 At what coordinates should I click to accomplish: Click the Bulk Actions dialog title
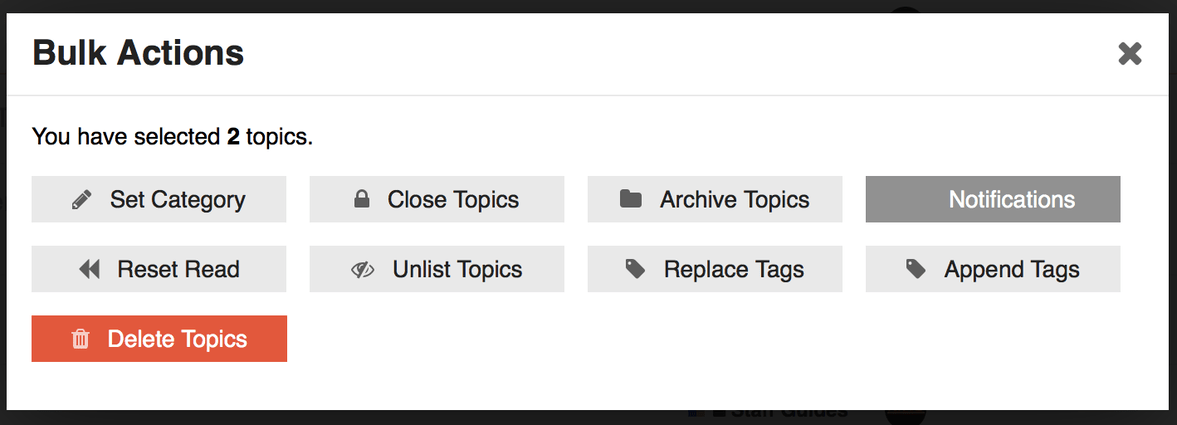coord(138,53)
